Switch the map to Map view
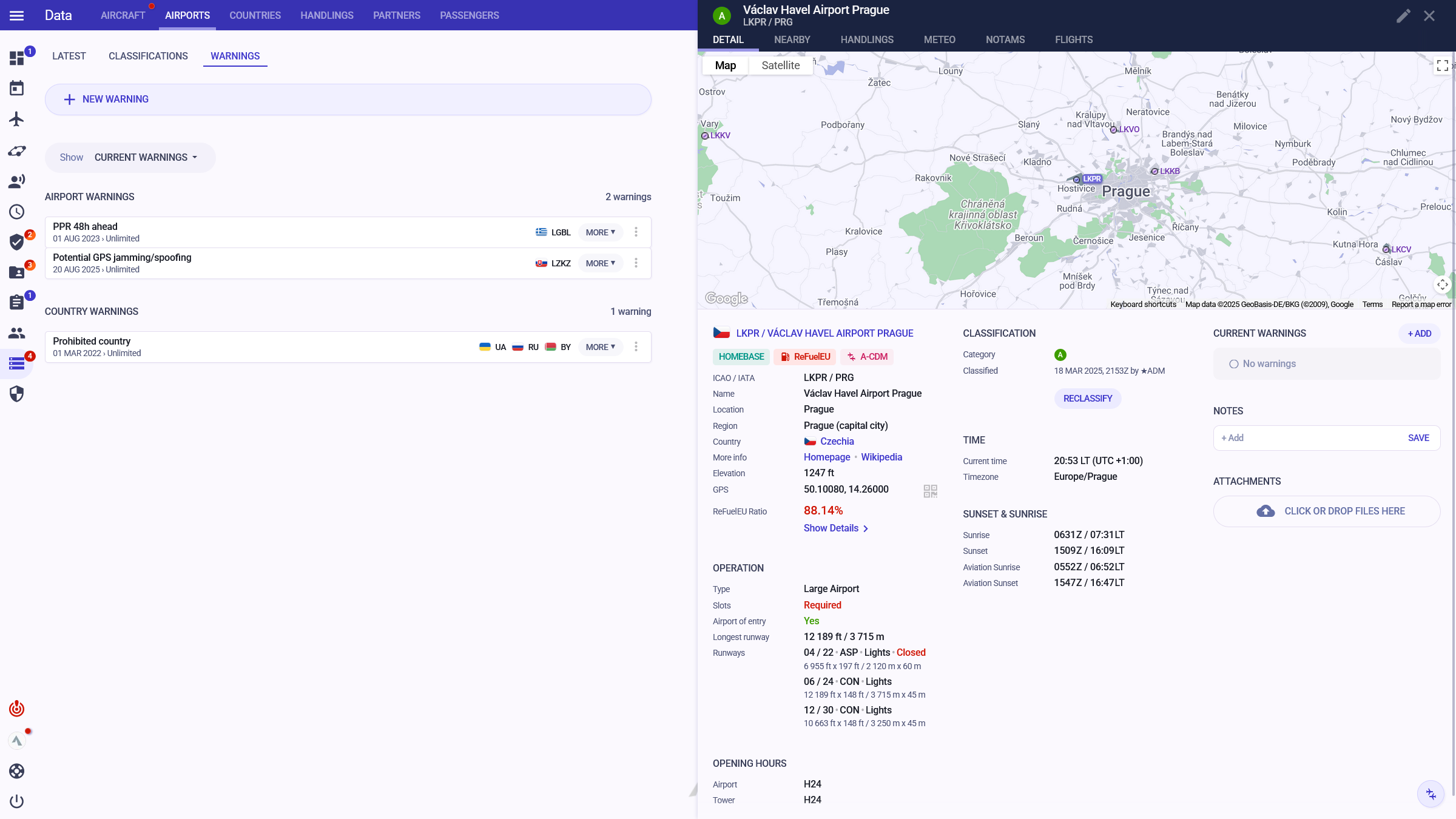The width and height of the screenshot is (1456, 819). (x=725, y=66)
